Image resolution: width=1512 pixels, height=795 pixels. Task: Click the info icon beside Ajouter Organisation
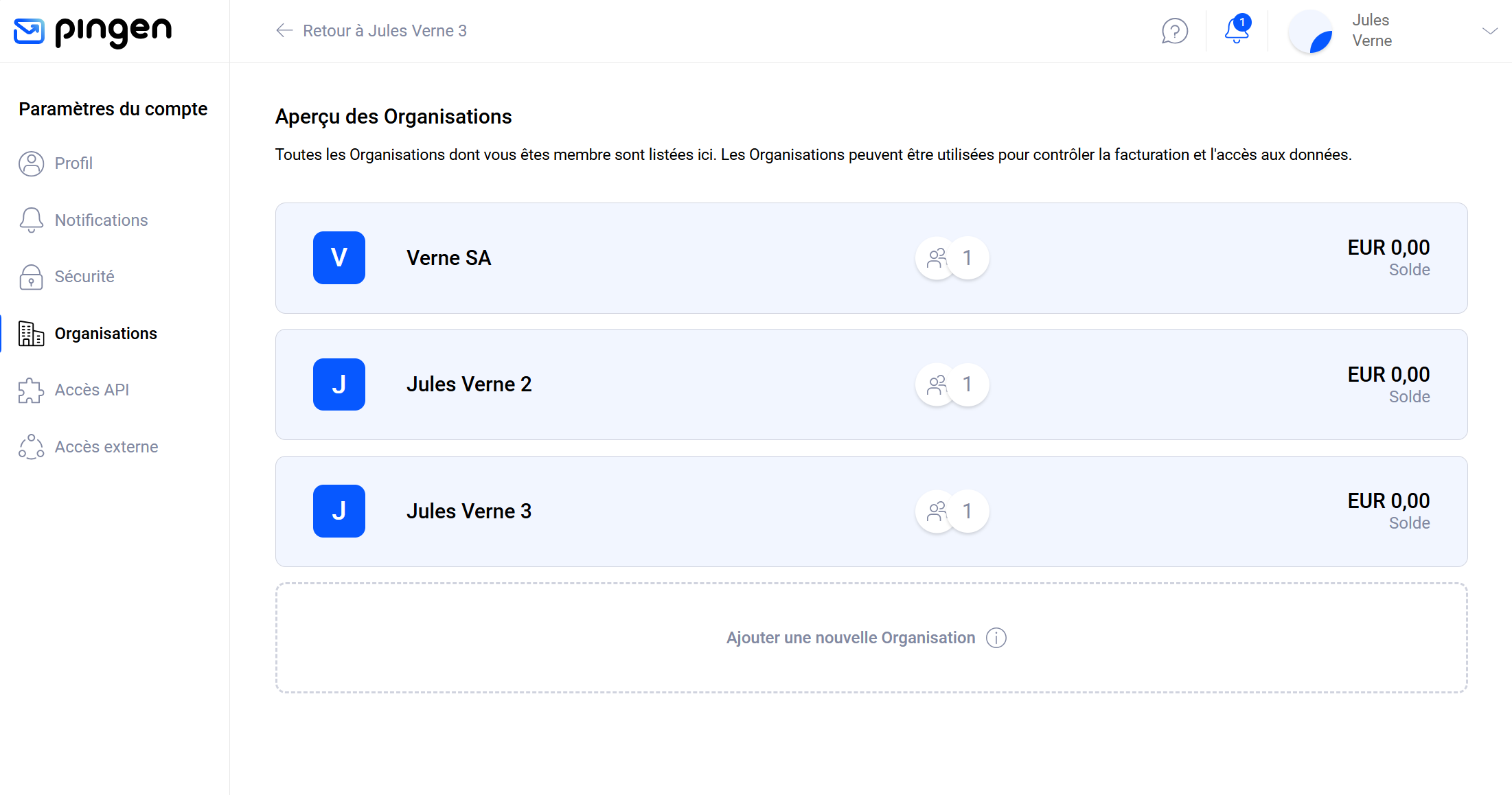tap(996, 638)
